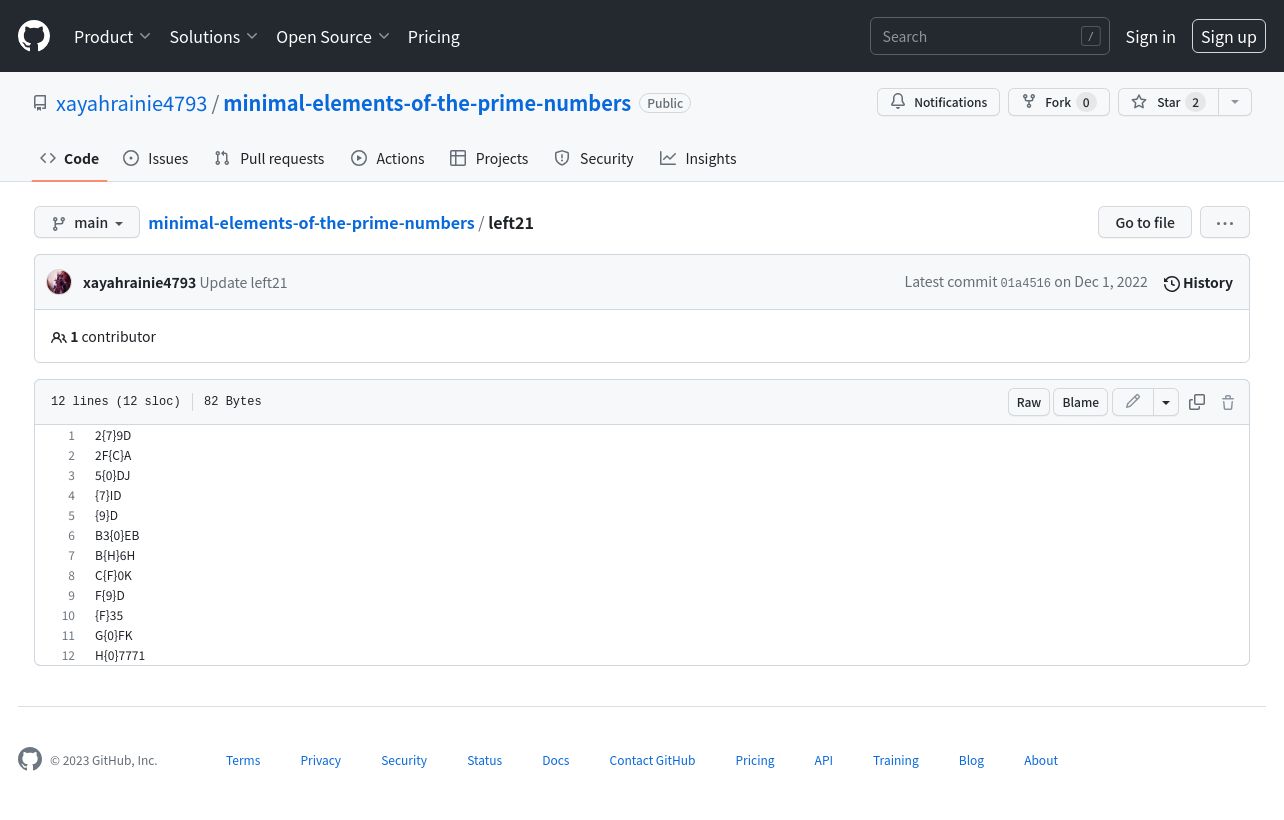
Task: Click the contributors people icon
Action: pyautogui.click(x=59, y=337)
